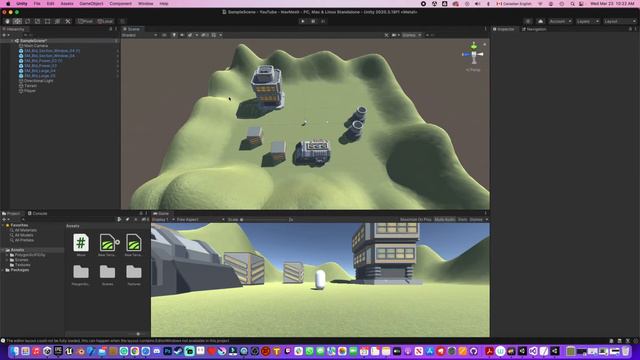Toggle Pivot/Center handle position
The image size is (640, 360).
click(x=85, y=21)
